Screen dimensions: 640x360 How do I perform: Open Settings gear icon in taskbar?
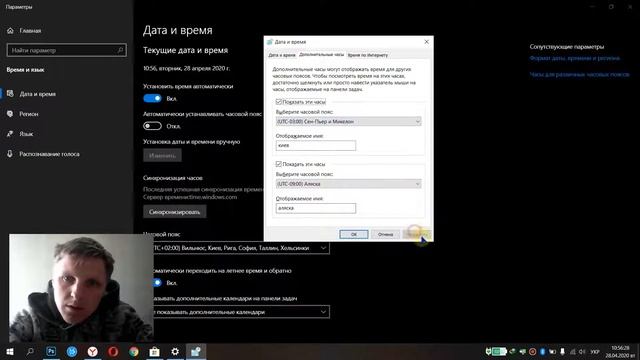(x=175, y=351)
